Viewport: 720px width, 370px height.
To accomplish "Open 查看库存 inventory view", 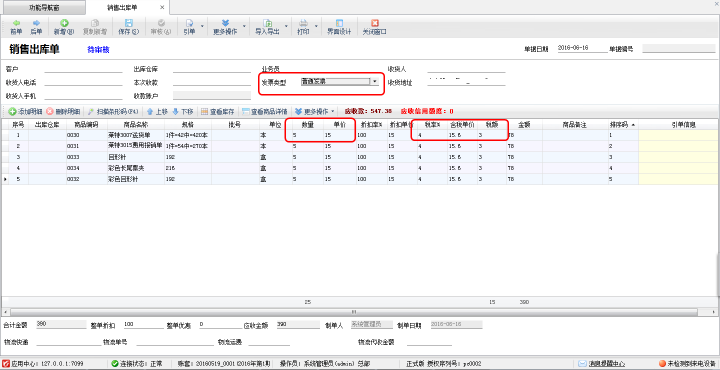I will click(218, 112).
